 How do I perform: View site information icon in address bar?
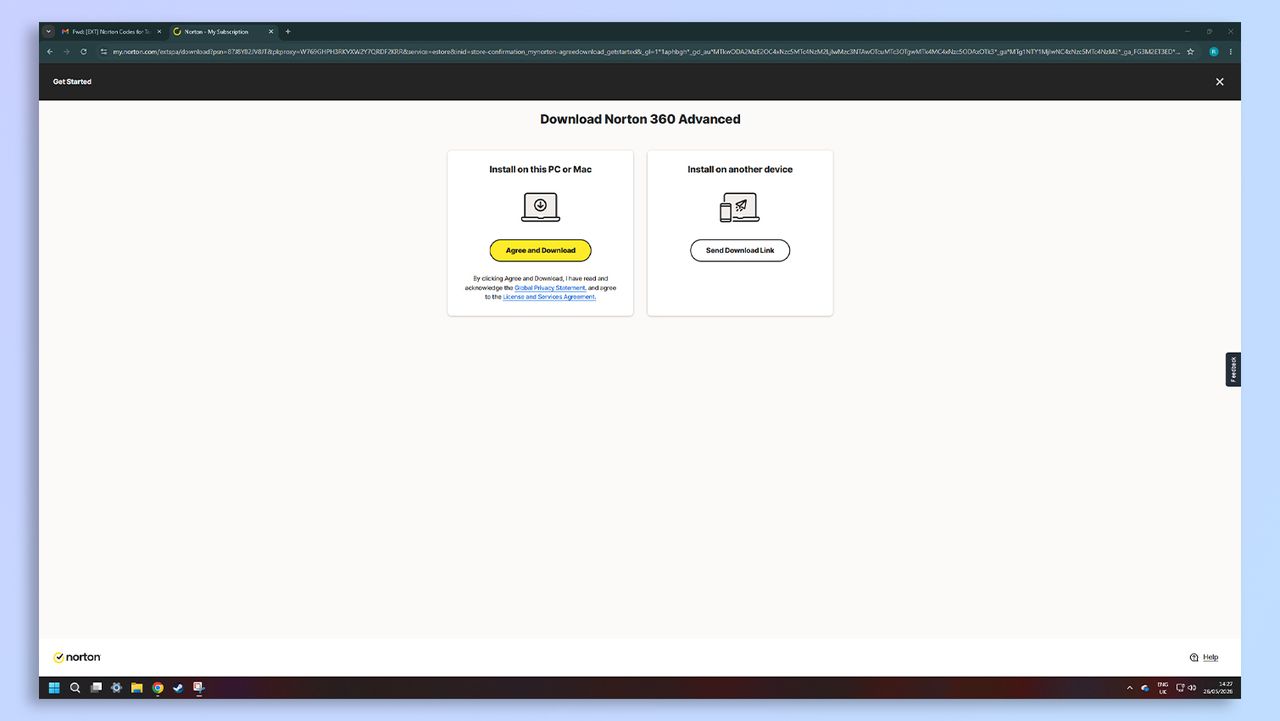(x=103, y=51)
